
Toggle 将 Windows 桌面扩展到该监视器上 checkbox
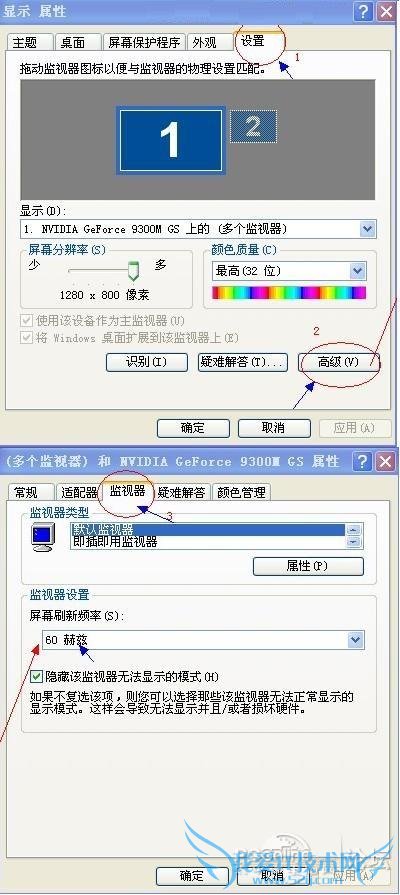click(x=26, y=338)
